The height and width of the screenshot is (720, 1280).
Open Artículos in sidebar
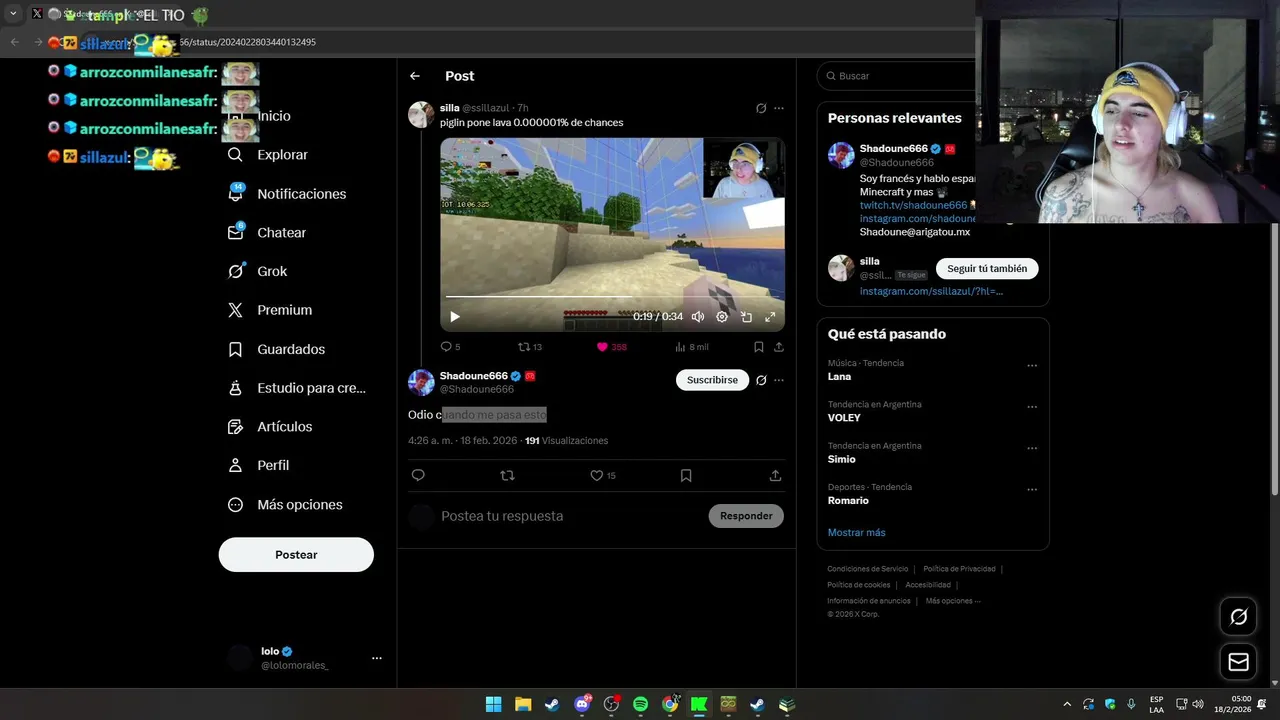tap(270, 426)
